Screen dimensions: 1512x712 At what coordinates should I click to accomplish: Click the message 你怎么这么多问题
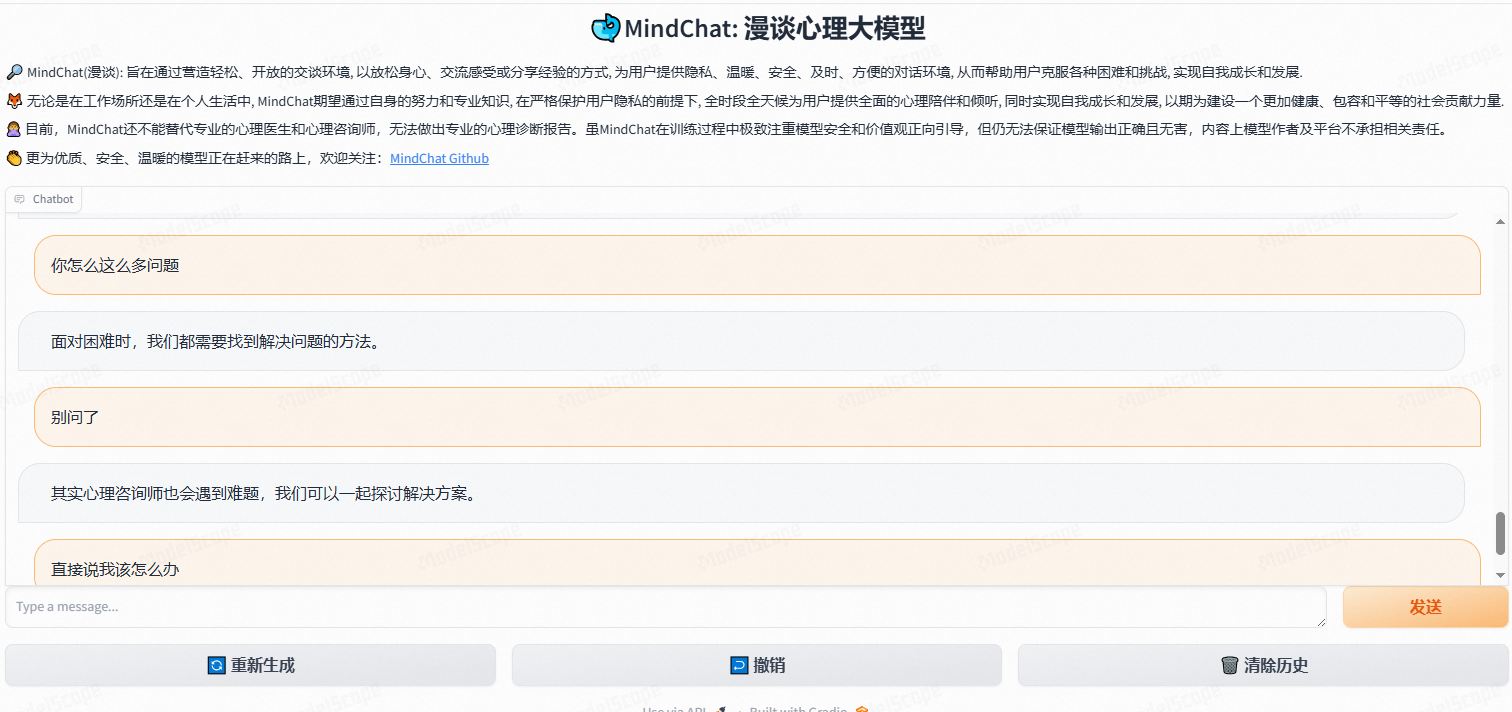coord(757,265)
